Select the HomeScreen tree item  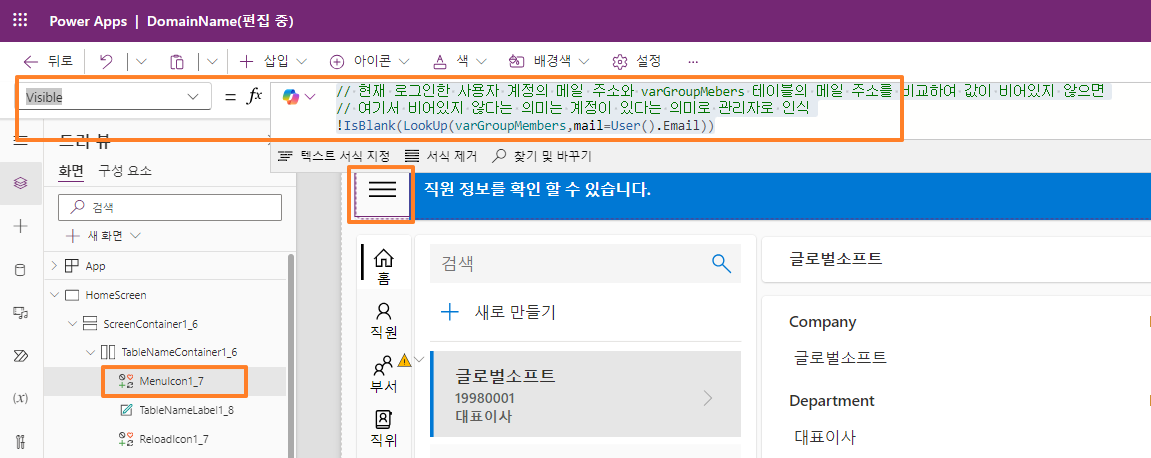(116, 295)
